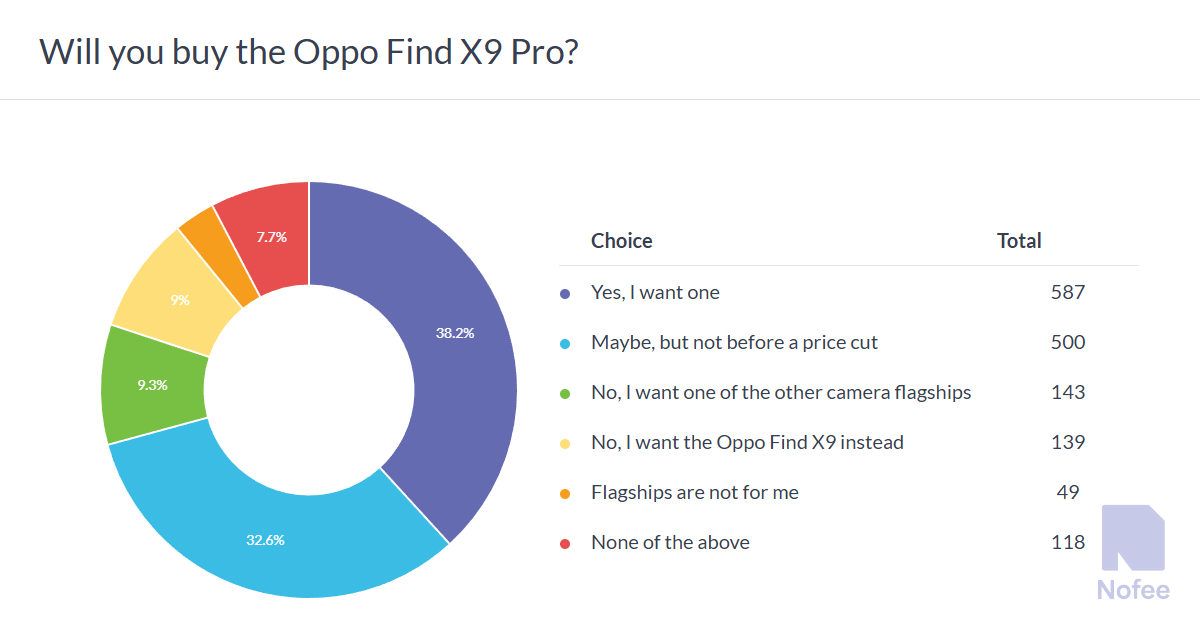Click the green legend dot for other flagships
This screenshot has width=1200, height=630.
565,394
